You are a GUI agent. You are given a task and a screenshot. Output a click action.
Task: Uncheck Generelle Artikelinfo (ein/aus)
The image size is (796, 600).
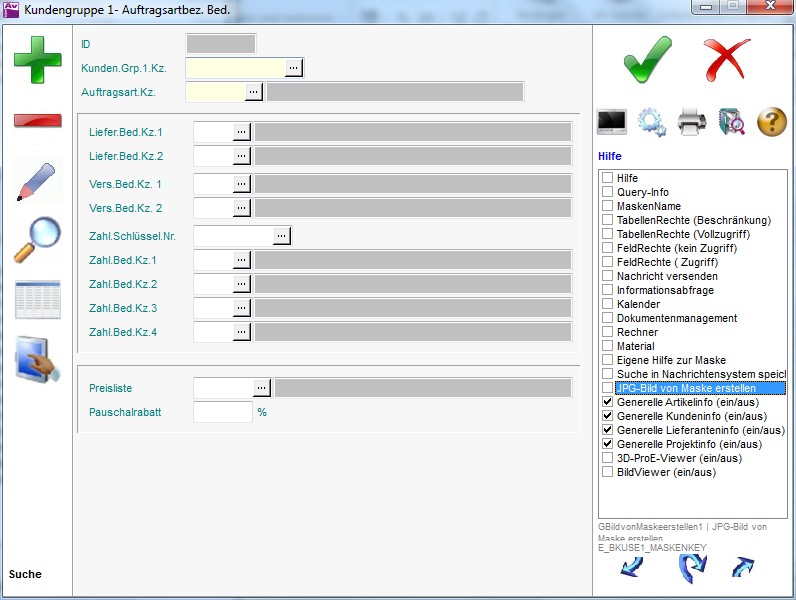607,402
